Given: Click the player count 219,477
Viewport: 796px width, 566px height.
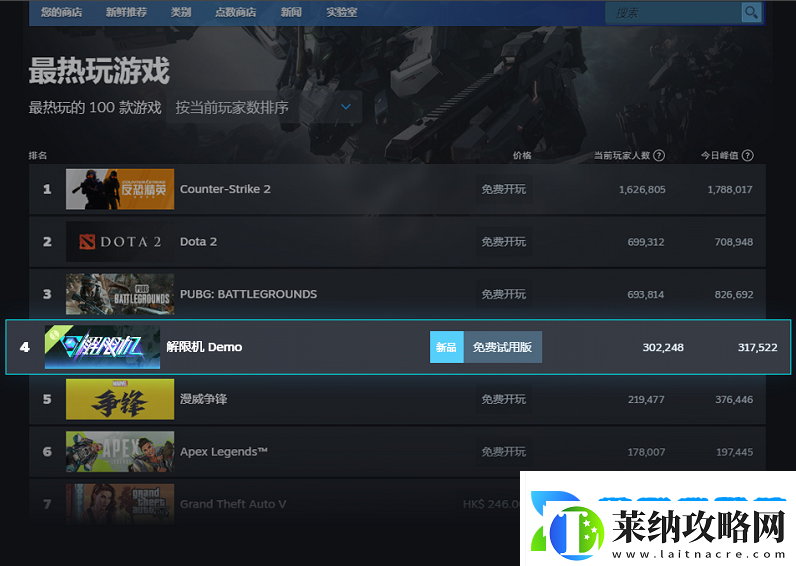Looking at the screenshot, I should click(x=646, y=399).
